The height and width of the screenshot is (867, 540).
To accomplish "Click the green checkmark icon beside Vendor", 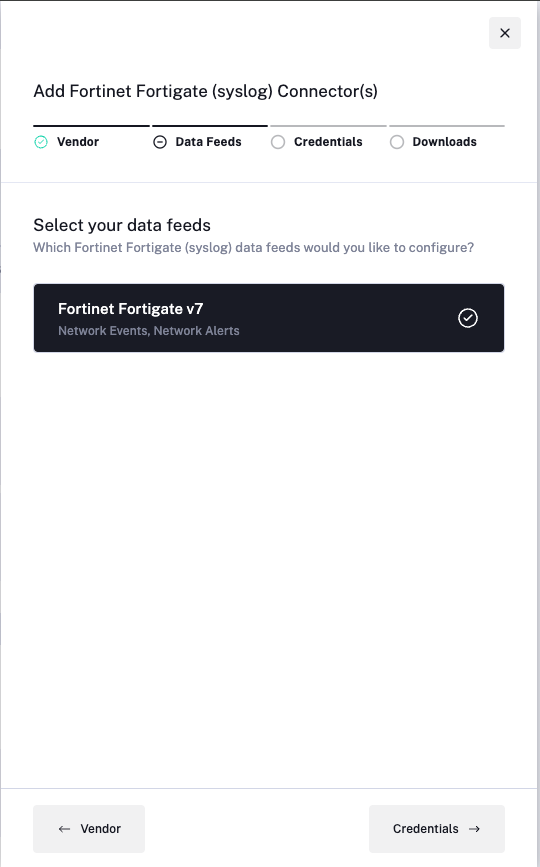I will [x=41, y=142].
